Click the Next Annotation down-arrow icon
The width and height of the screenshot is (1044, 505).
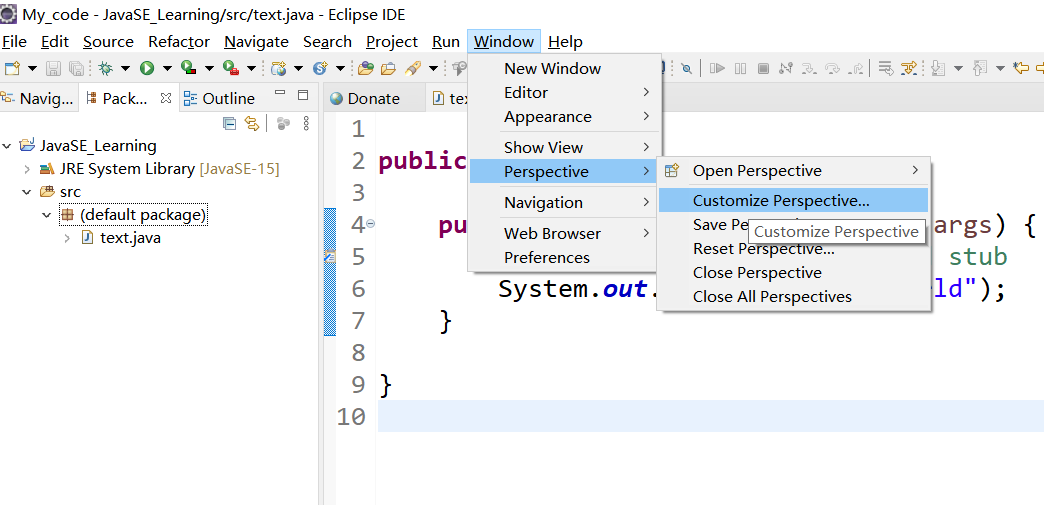(x=937, y=68)
